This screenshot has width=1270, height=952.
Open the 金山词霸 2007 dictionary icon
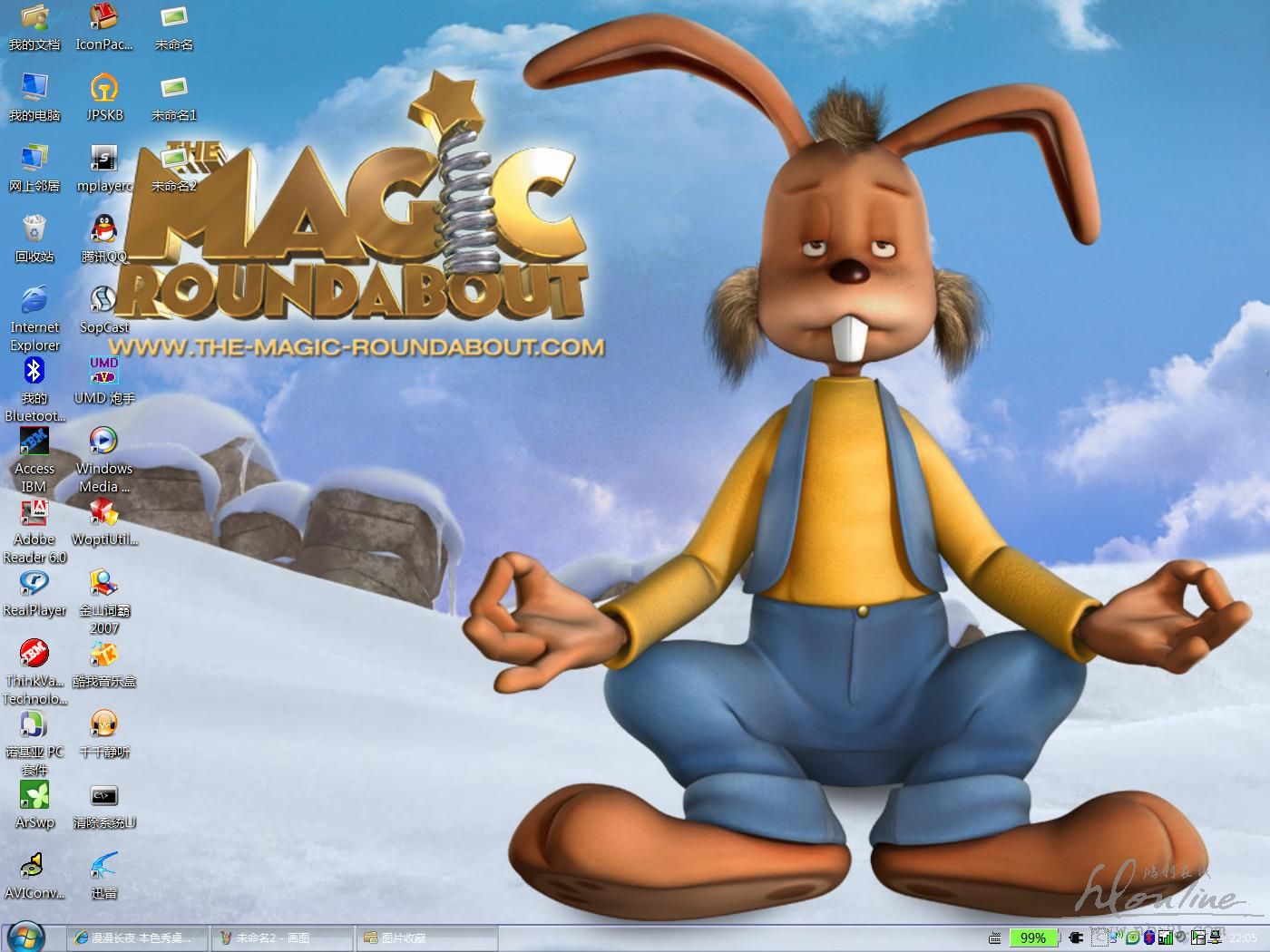tap(104, 584)
